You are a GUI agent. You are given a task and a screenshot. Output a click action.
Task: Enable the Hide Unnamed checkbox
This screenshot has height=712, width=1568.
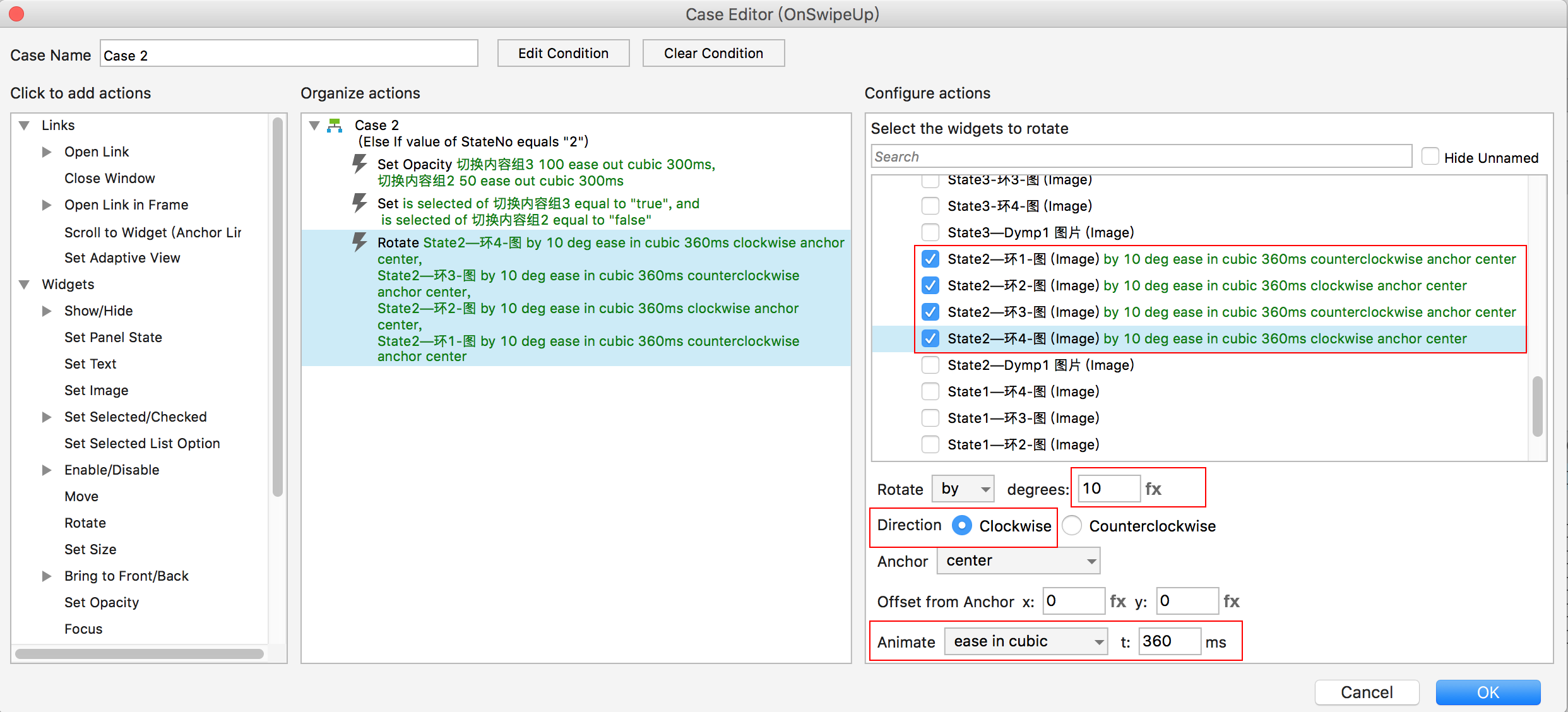pos(1430,157)
